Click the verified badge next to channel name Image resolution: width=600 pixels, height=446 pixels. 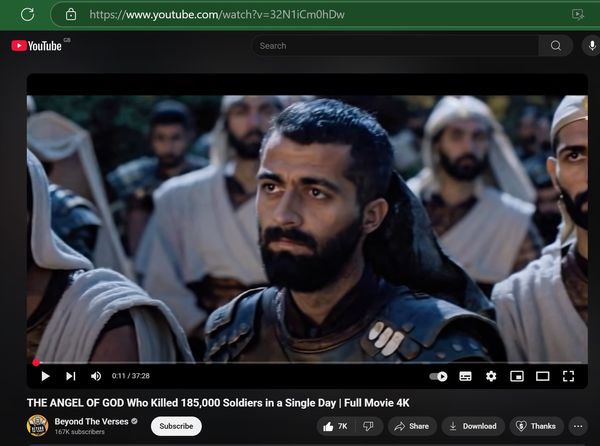pos(134,421)
